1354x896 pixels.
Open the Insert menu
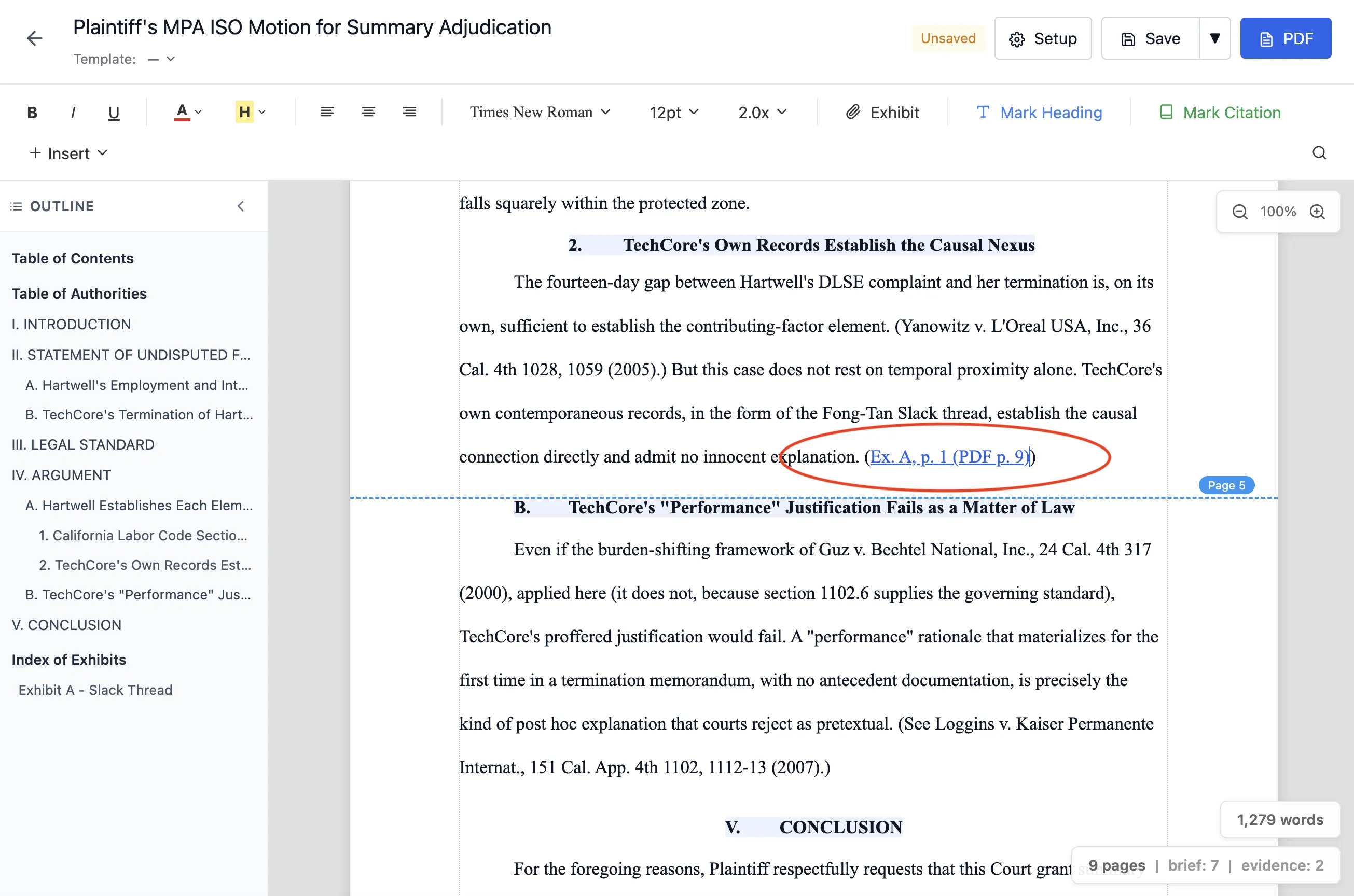[x=68, y=153]
